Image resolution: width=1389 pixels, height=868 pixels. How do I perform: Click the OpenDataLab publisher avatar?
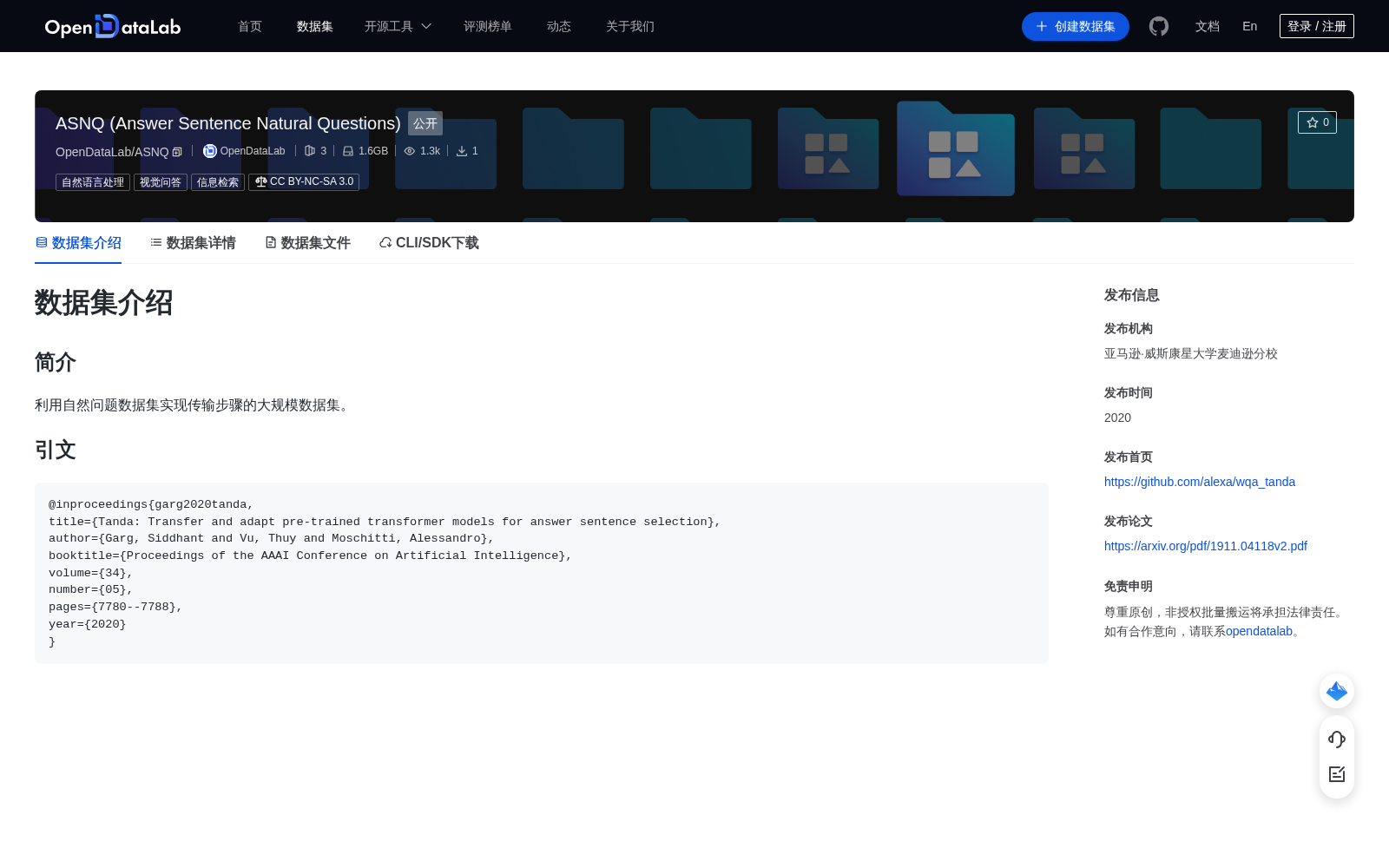point(209,151)
